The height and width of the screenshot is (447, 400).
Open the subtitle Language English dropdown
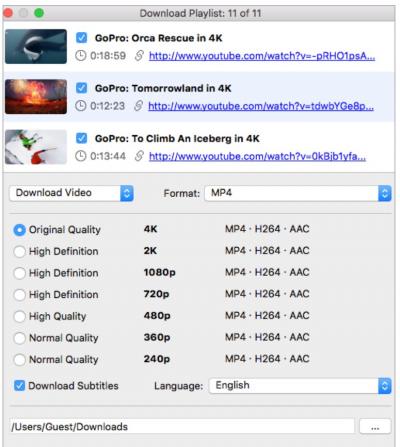pos(300,386)
